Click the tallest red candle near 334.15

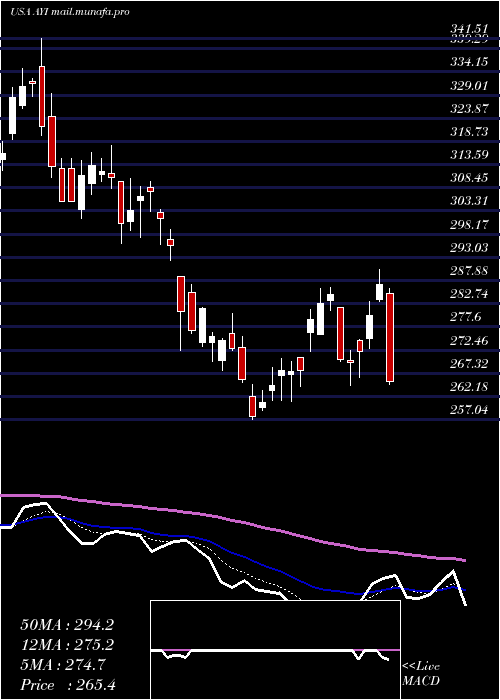(x=42, y=96)
